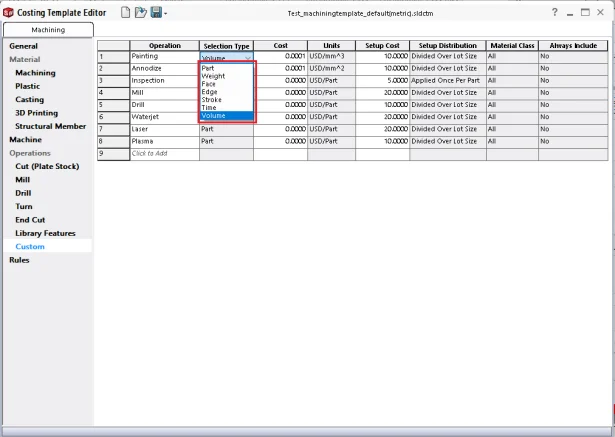Select the Inspection operation cell

point(164,81)
